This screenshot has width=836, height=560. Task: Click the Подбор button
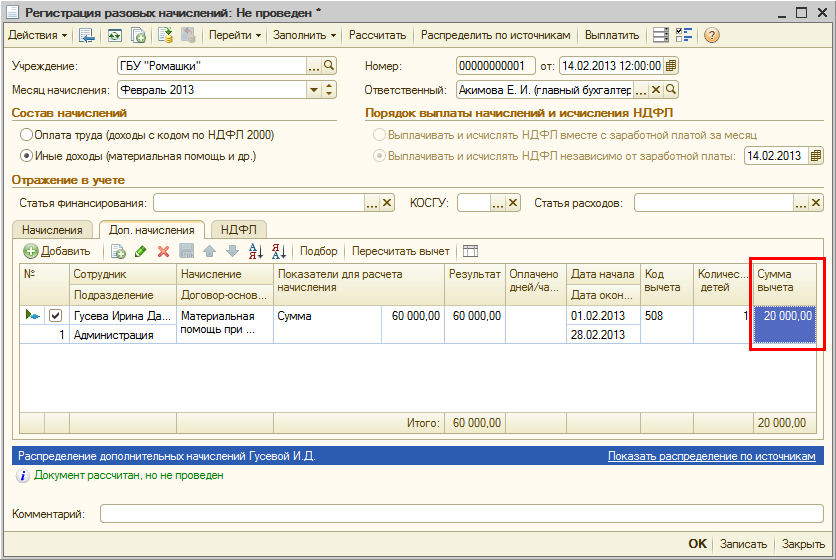pos(319,251)
